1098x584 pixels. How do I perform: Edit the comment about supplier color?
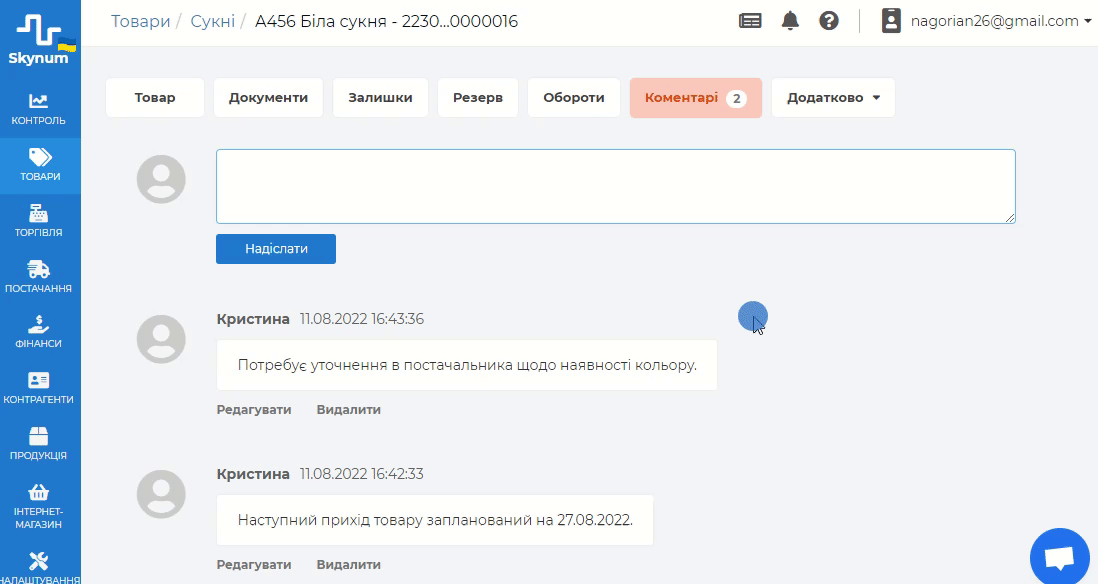pos(253,410)
